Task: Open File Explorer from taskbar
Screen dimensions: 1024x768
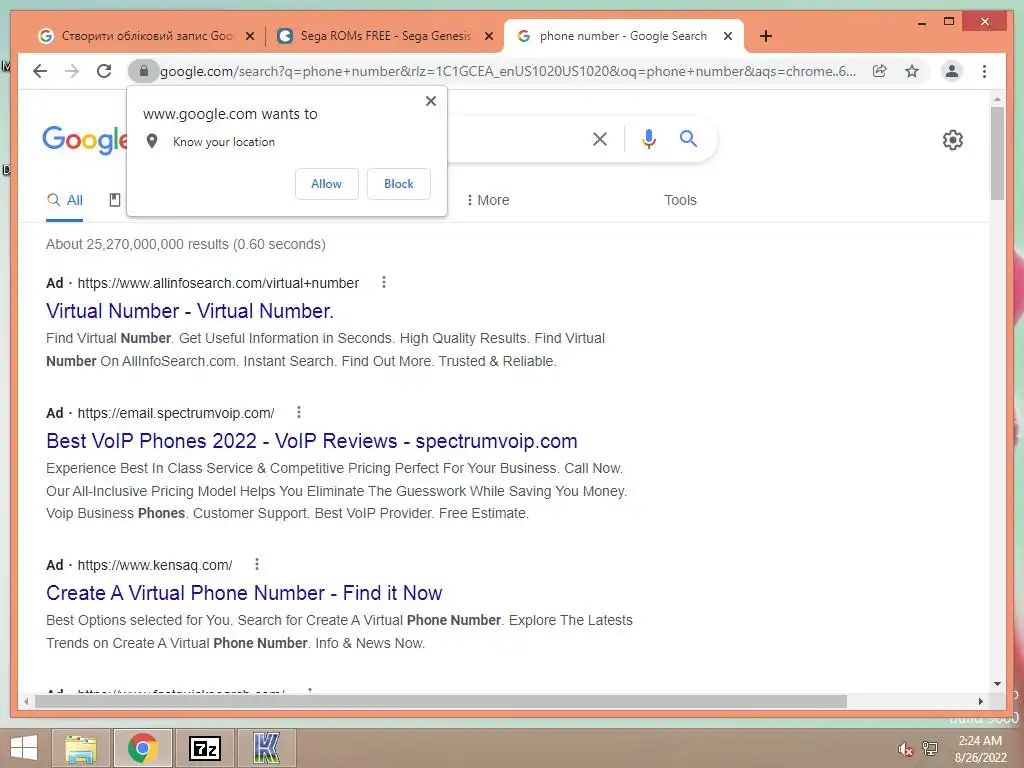Action: tap(81, 748)
